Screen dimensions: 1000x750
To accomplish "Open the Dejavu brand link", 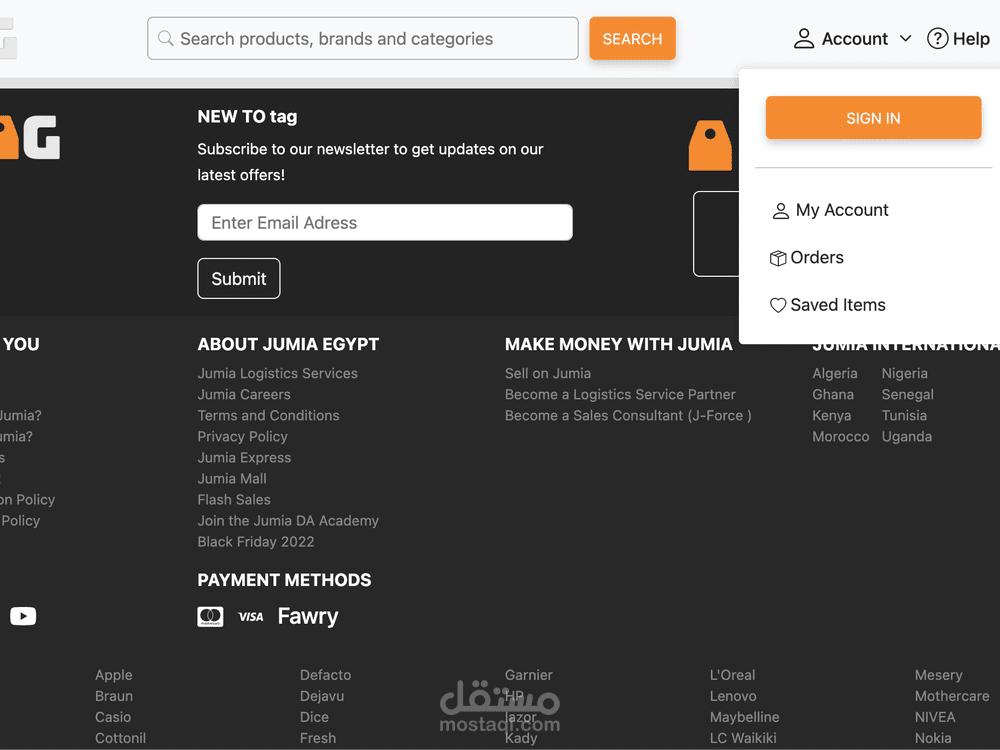I will pyautogui.click(x=322, y=696).
